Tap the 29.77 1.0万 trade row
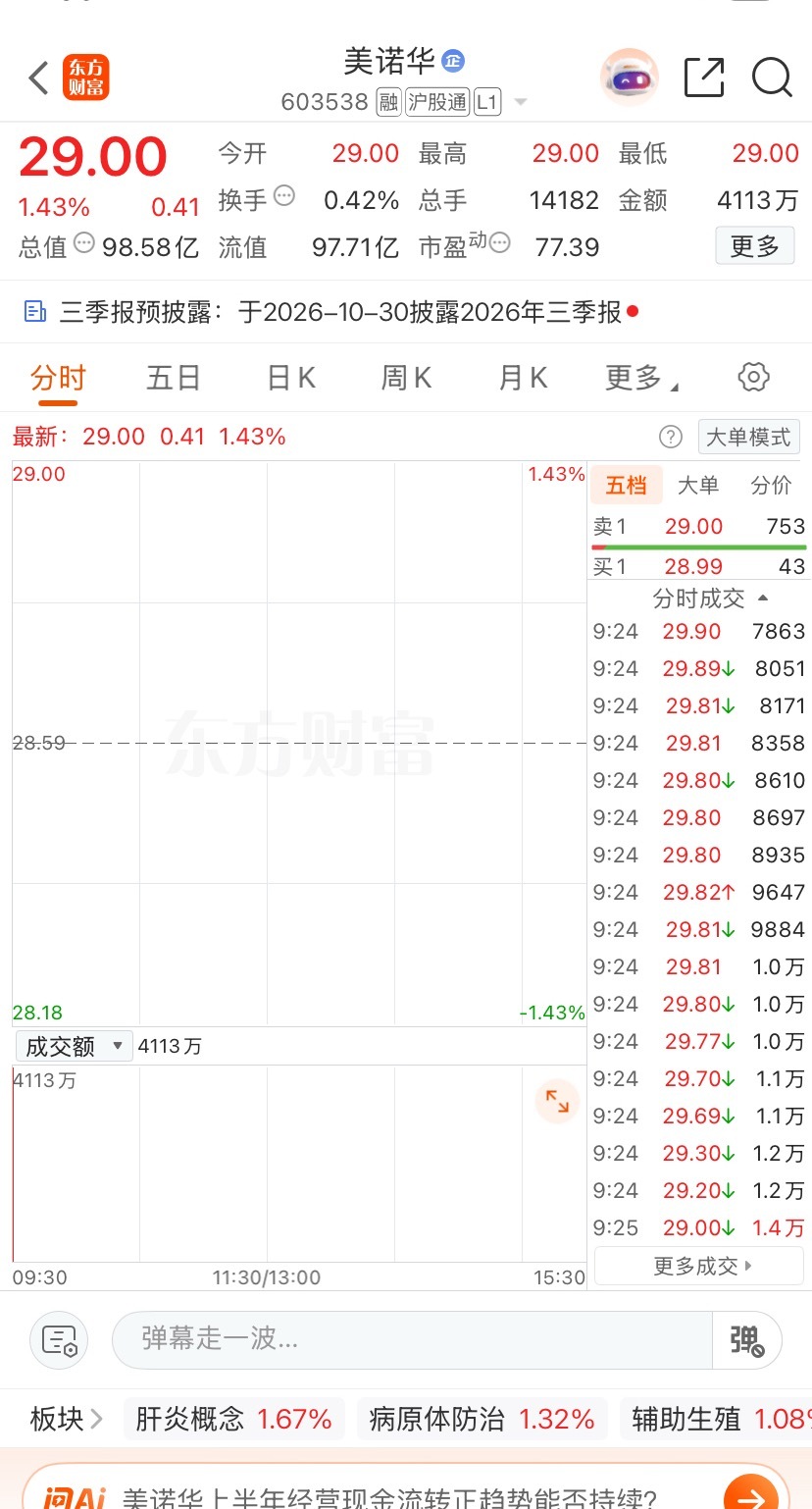812x1509 pixels. (699, 1041)
